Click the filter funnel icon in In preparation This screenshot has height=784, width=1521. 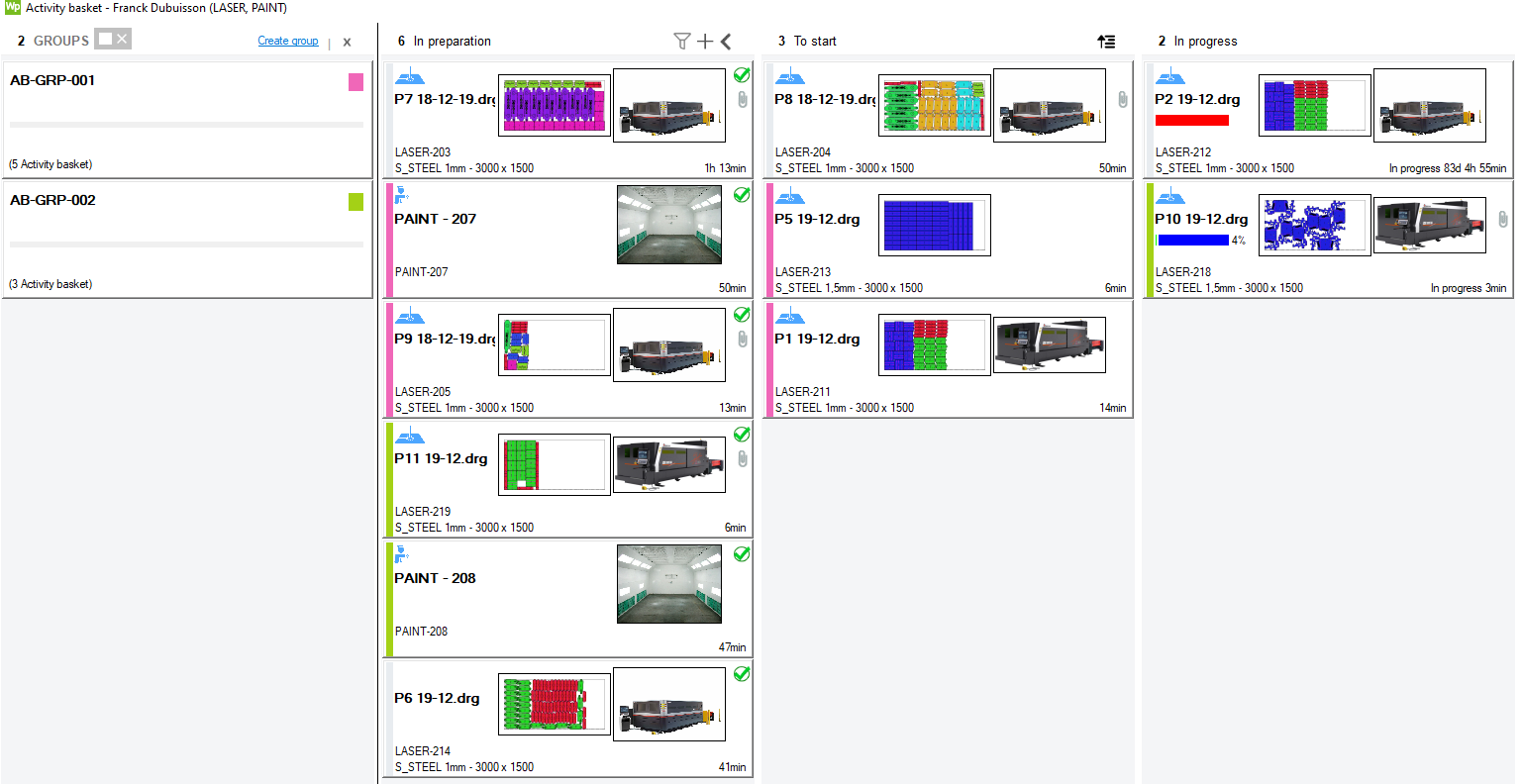pyautogui.click(x=681, y=41)
